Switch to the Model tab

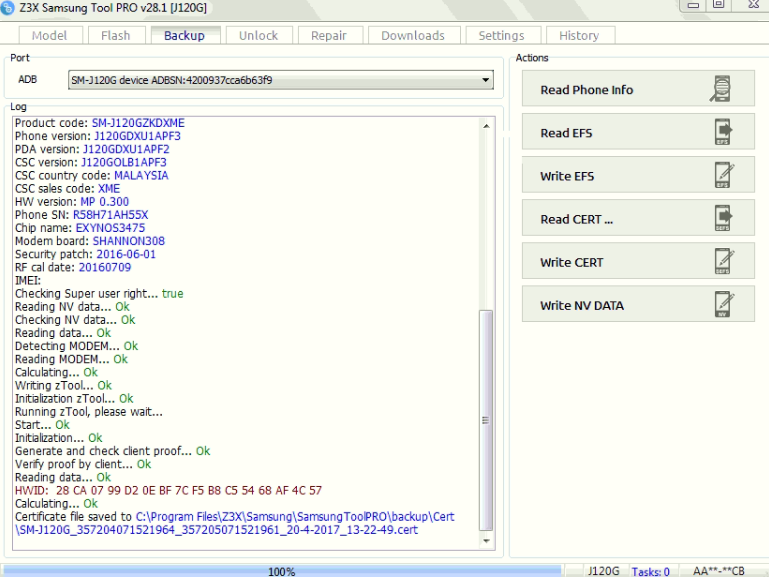coord(50,35)
